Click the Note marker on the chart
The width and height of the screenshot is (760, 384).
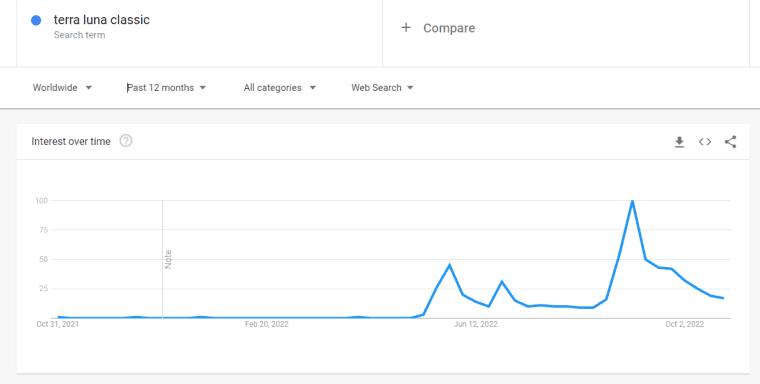pyautogui.click(x=169, y=259)
